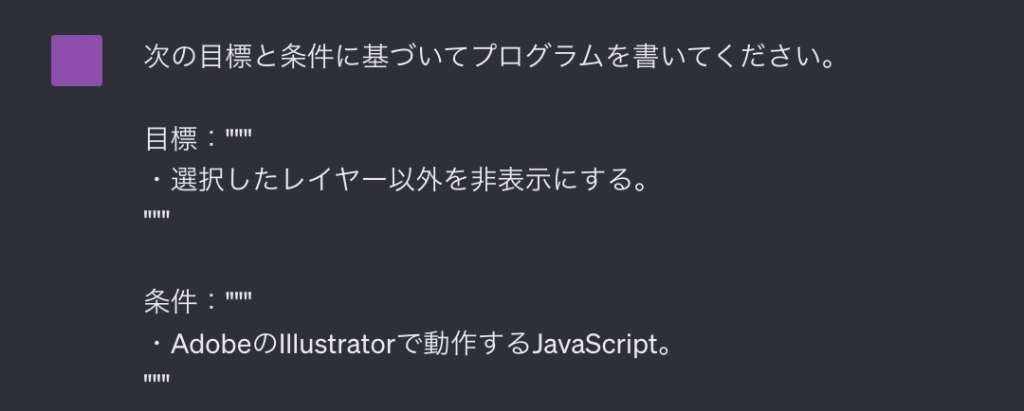Click the purple user avatar square
The image size is (1024, 411).
tap(76, 60)
